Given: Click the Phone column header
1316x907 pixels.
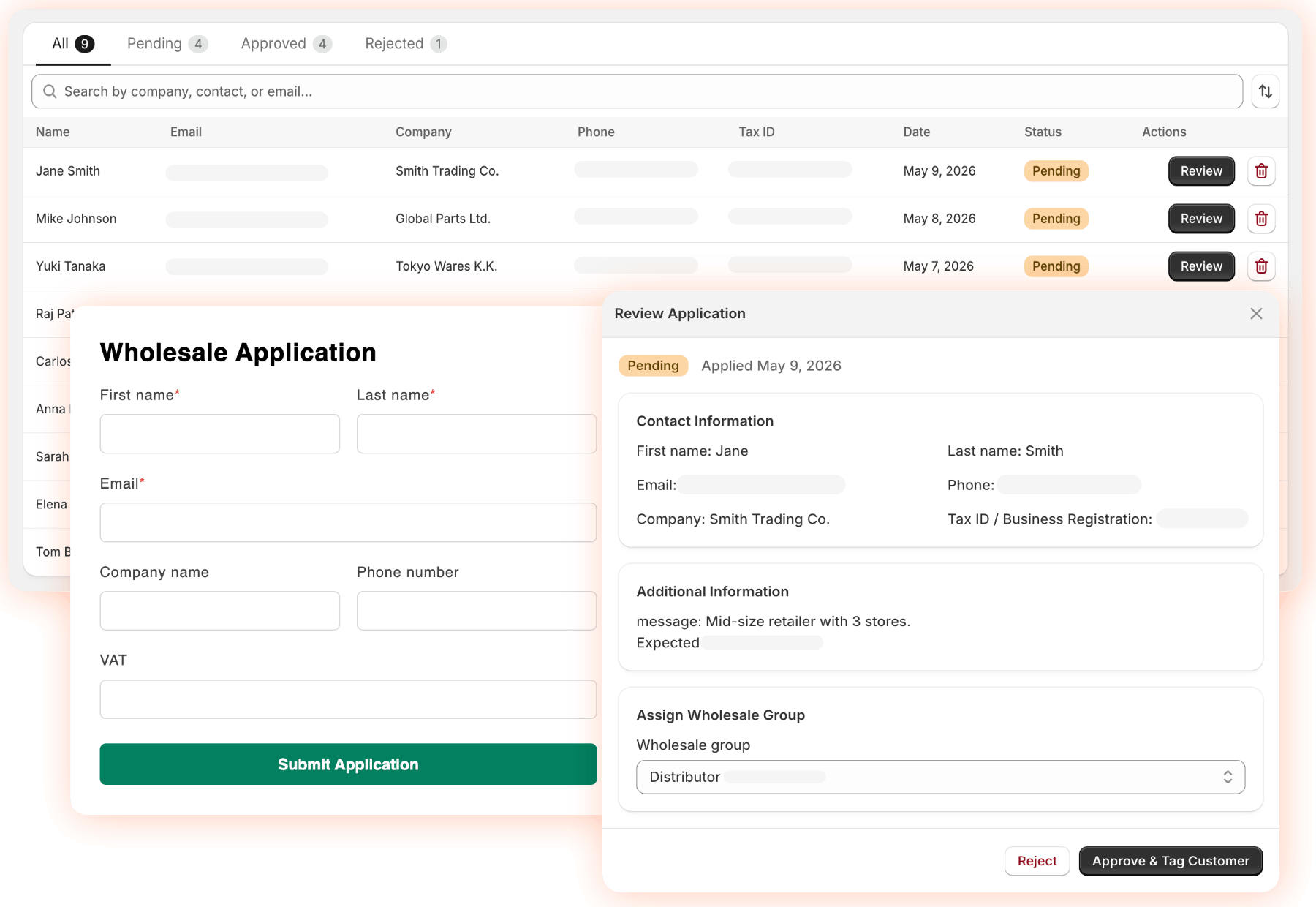Looking at the screenshot, I should tap(596, 132).
